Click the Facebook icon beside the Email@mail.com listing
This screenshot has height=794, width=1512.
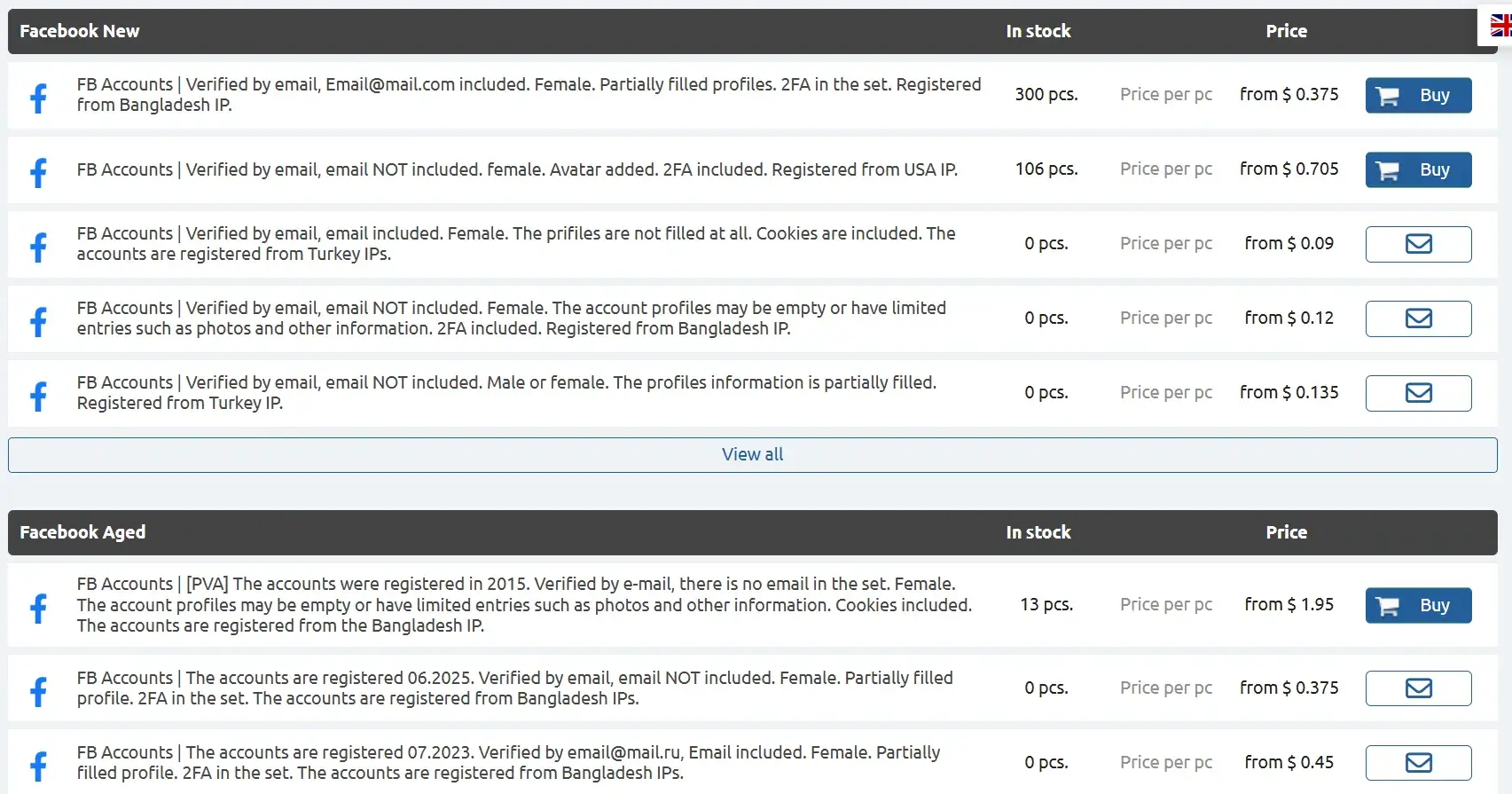click(x=38, y=96)
